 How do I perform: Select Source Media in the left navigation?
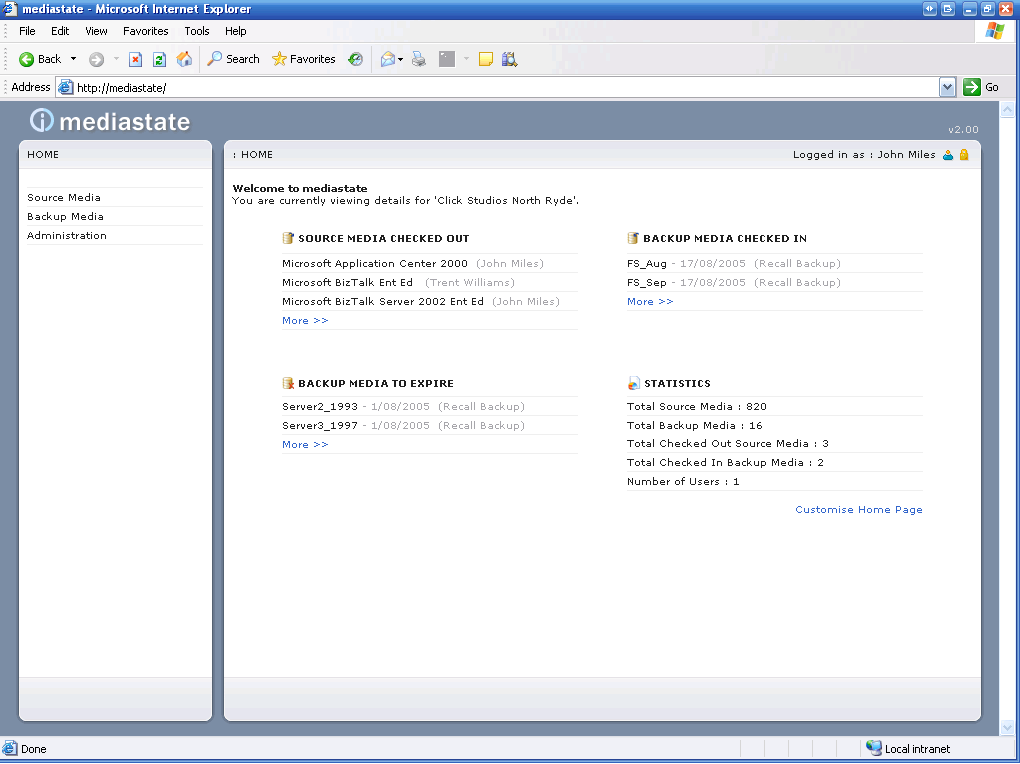click(64, 197)
